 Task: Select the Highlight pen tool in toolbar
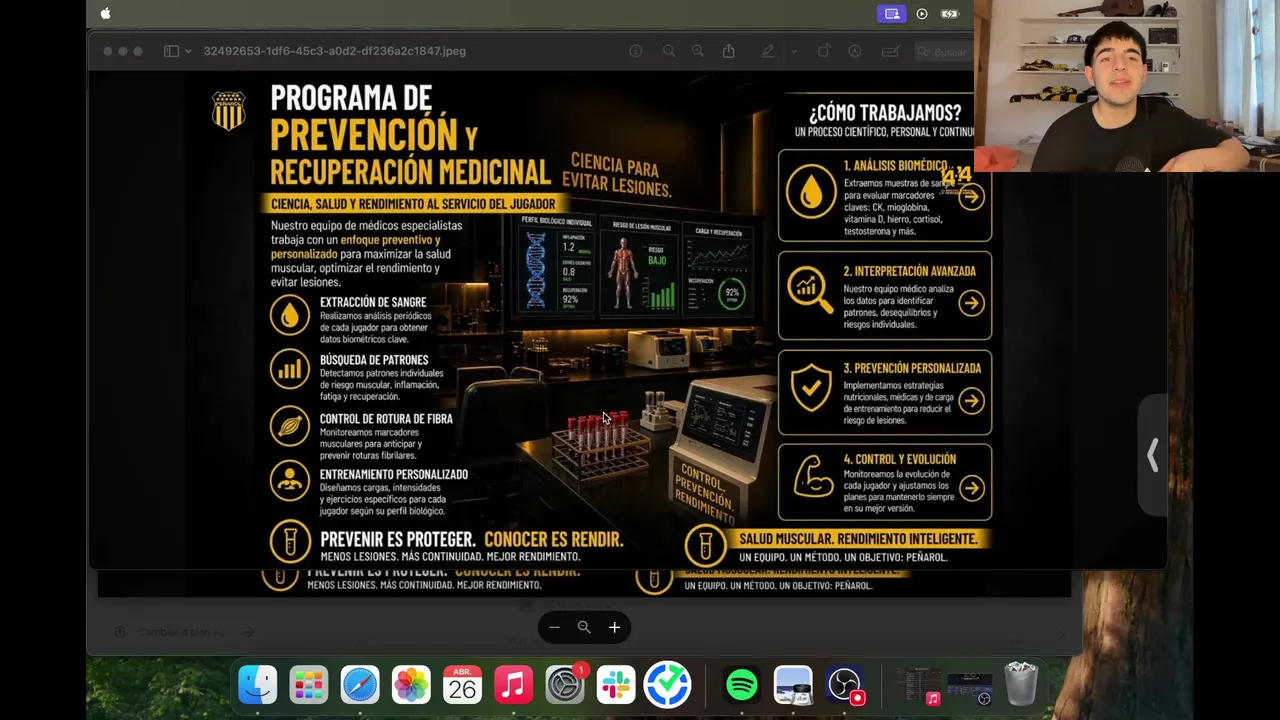(767, 51)
